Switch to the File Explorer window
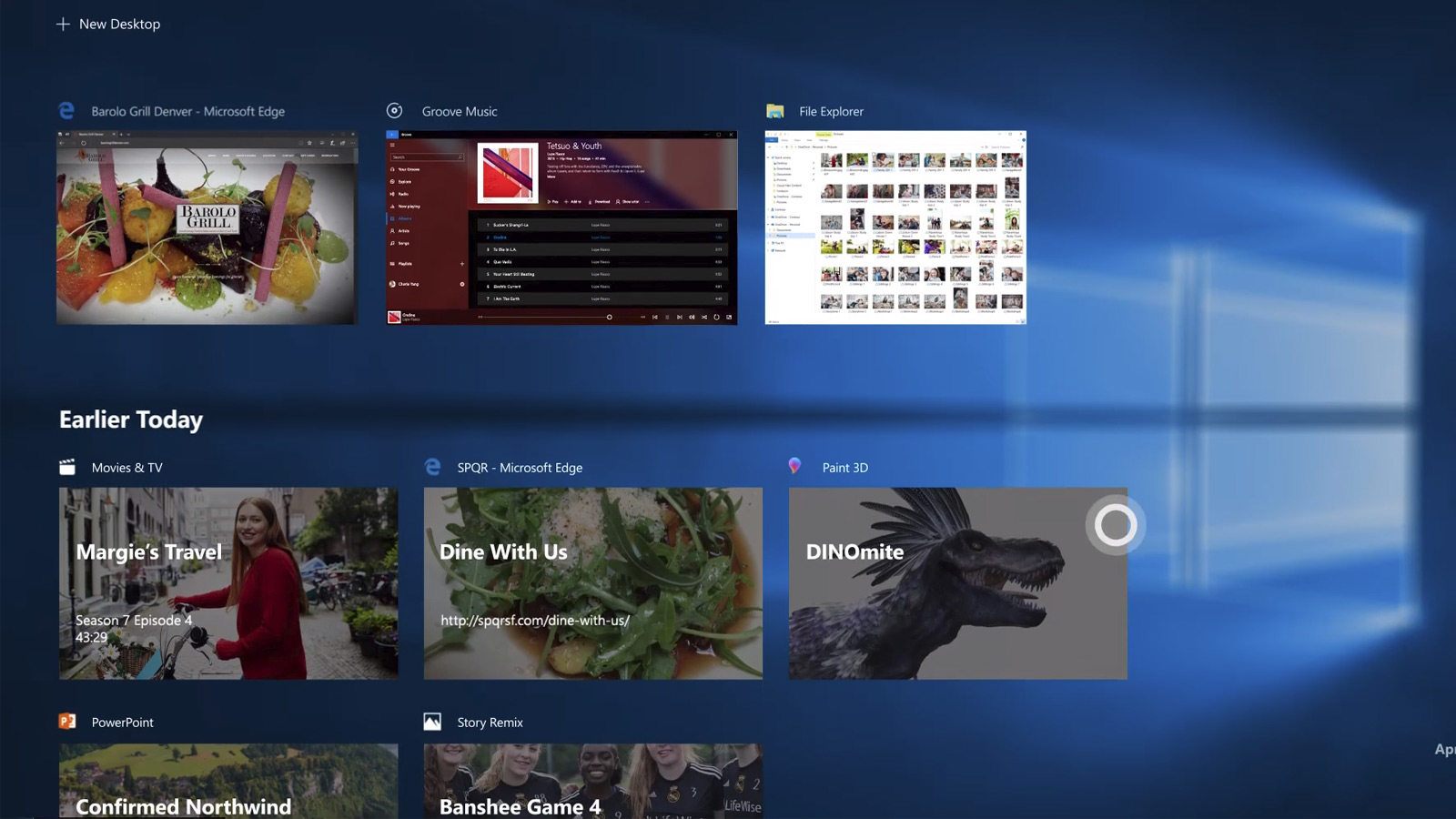 (x=896, y=227)
